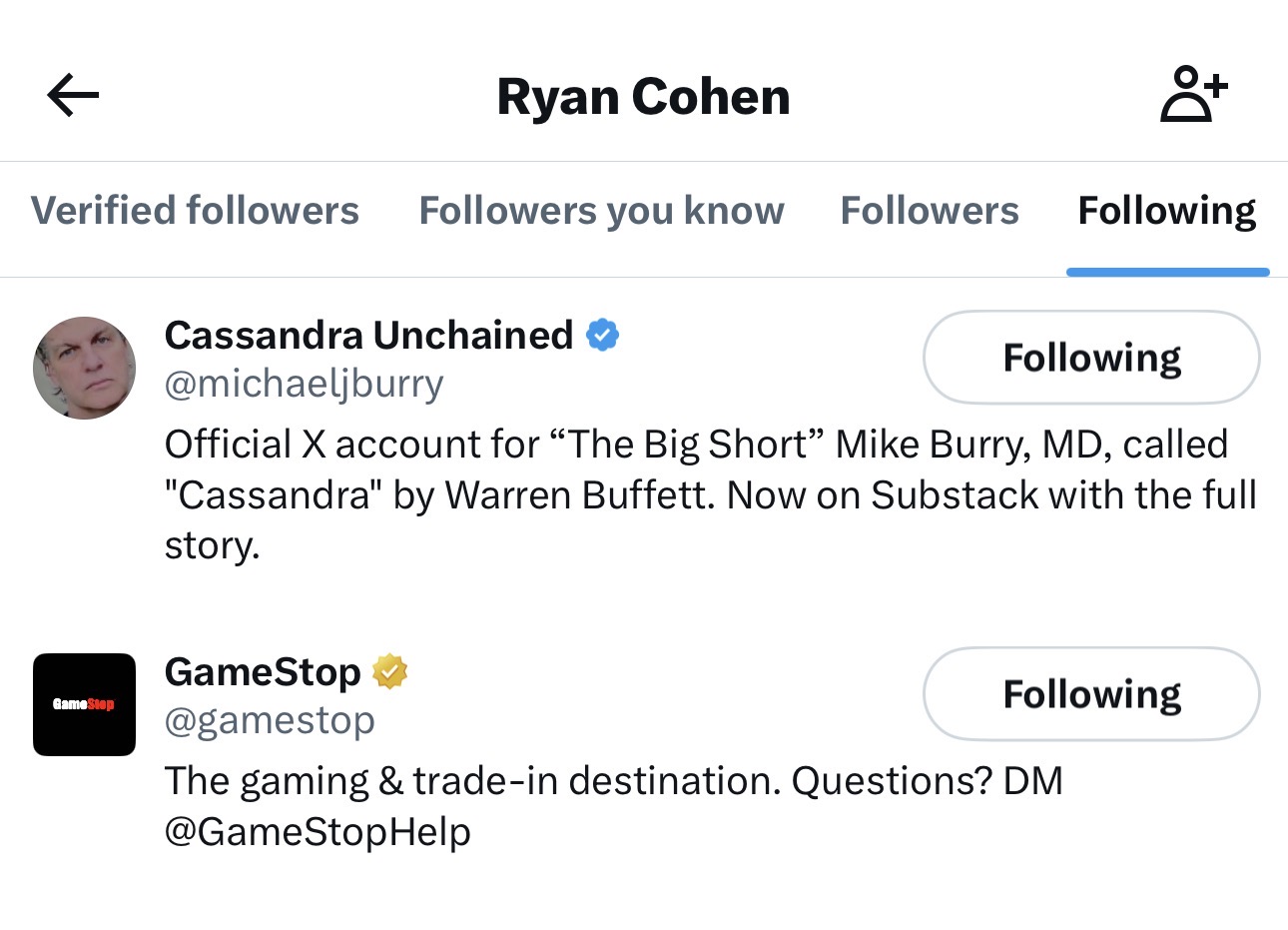The image size is (1288, 930).
Task: Open the @GameStopHelp mention link
Action: [318, 831]
